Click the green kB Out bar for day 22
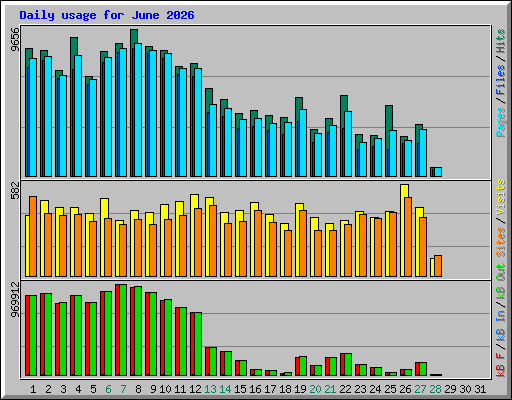The height and width of the screenshot is (400, 512). 348,364
